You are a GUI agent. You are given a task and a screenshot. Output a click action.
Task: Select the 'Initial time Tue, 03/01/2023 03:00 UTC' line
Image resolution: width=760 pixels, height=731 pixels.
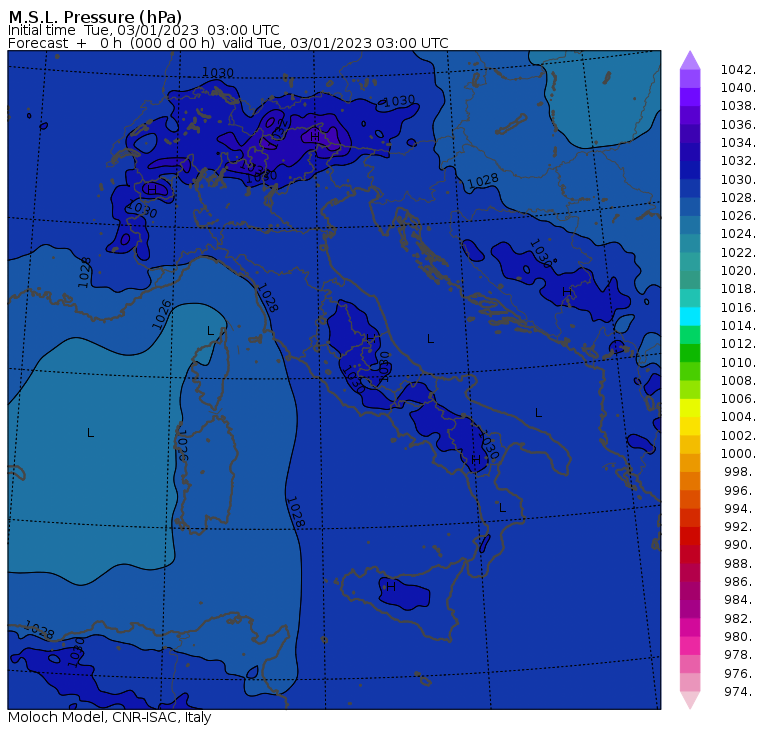point(143,30)
